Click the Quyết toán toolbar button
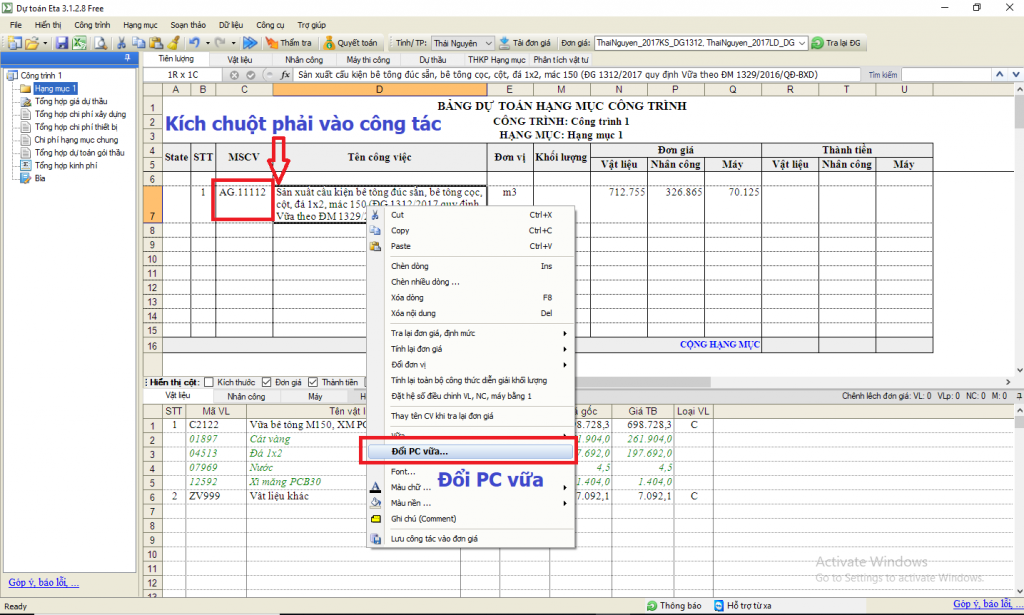The height and width of the screenshot is (615, 1024). coord(350,43)
